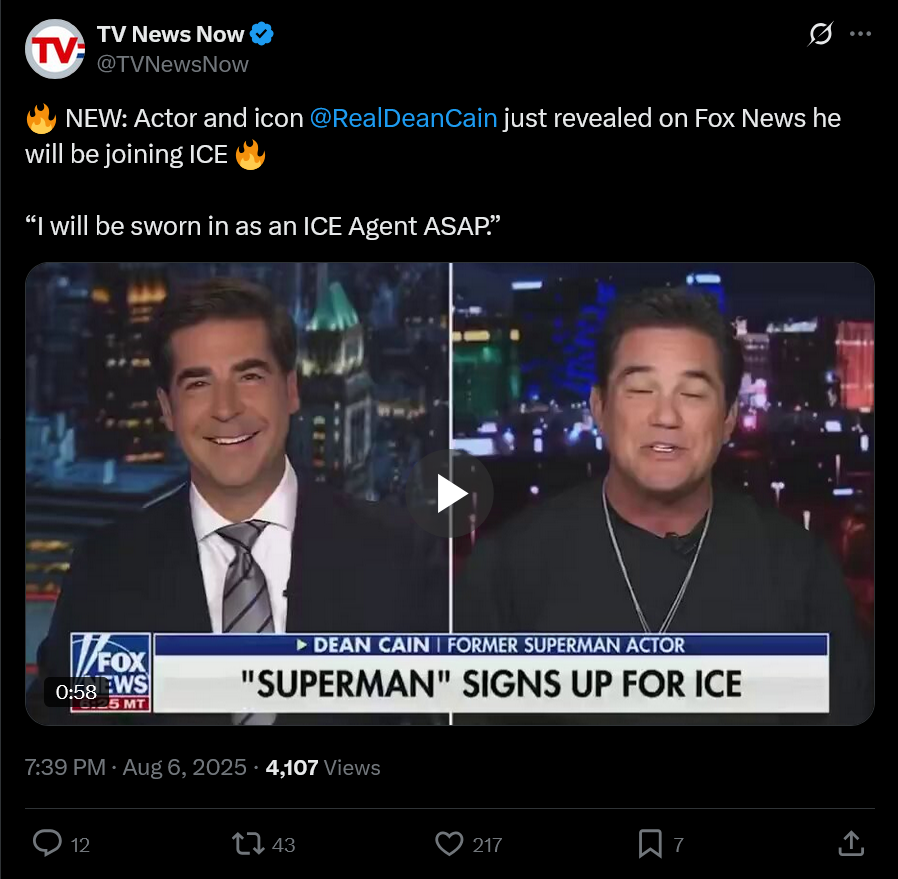
Task: Open the @TVNewsNow handle
Action: coord(172,64)
